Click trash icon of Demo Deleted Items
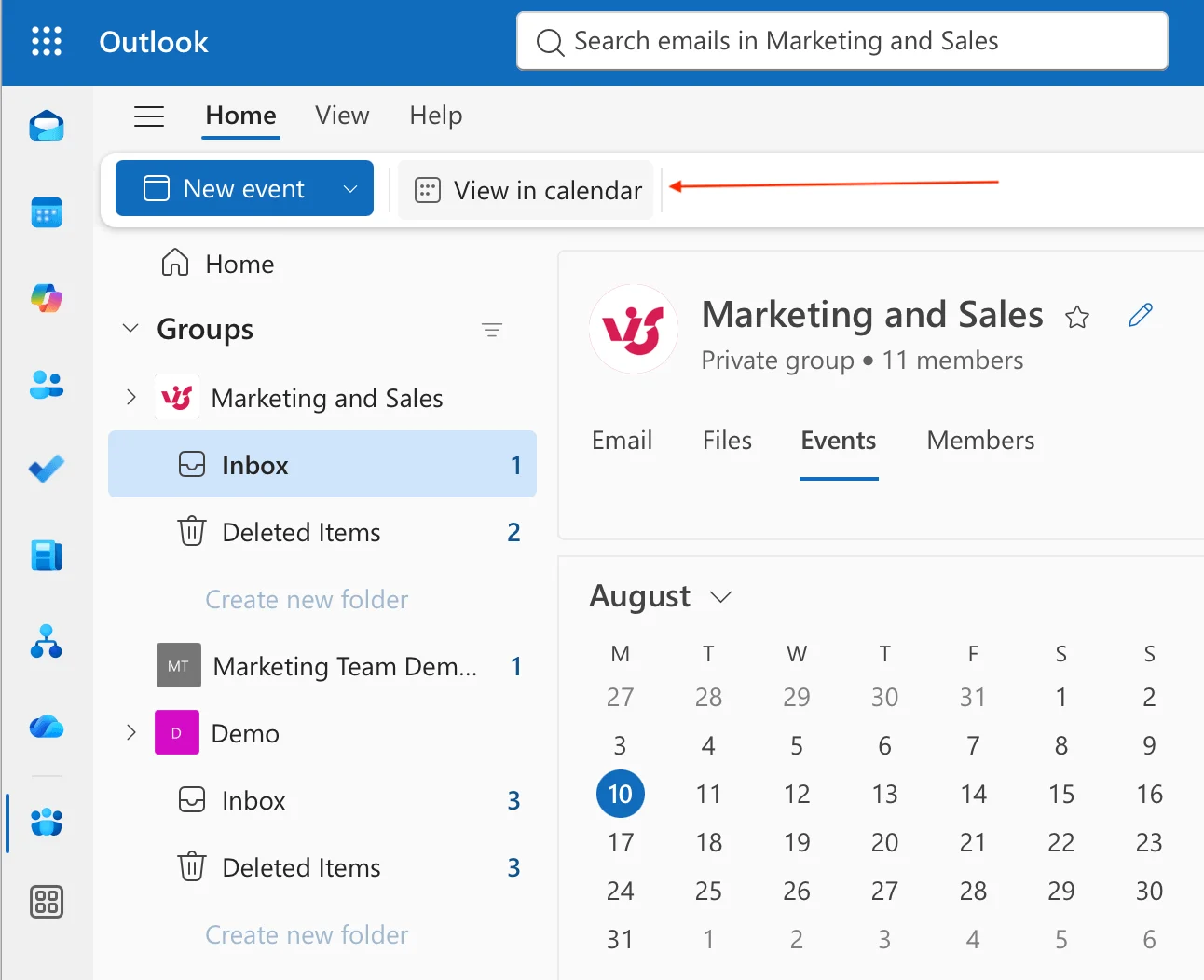The image size is (1204, 980). click(192, 866)
